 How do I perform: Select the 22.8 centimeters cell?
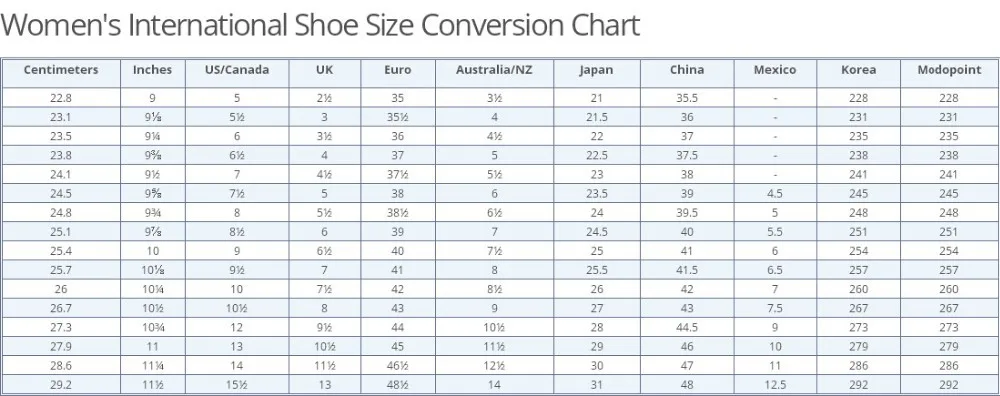tap(61, 98)
